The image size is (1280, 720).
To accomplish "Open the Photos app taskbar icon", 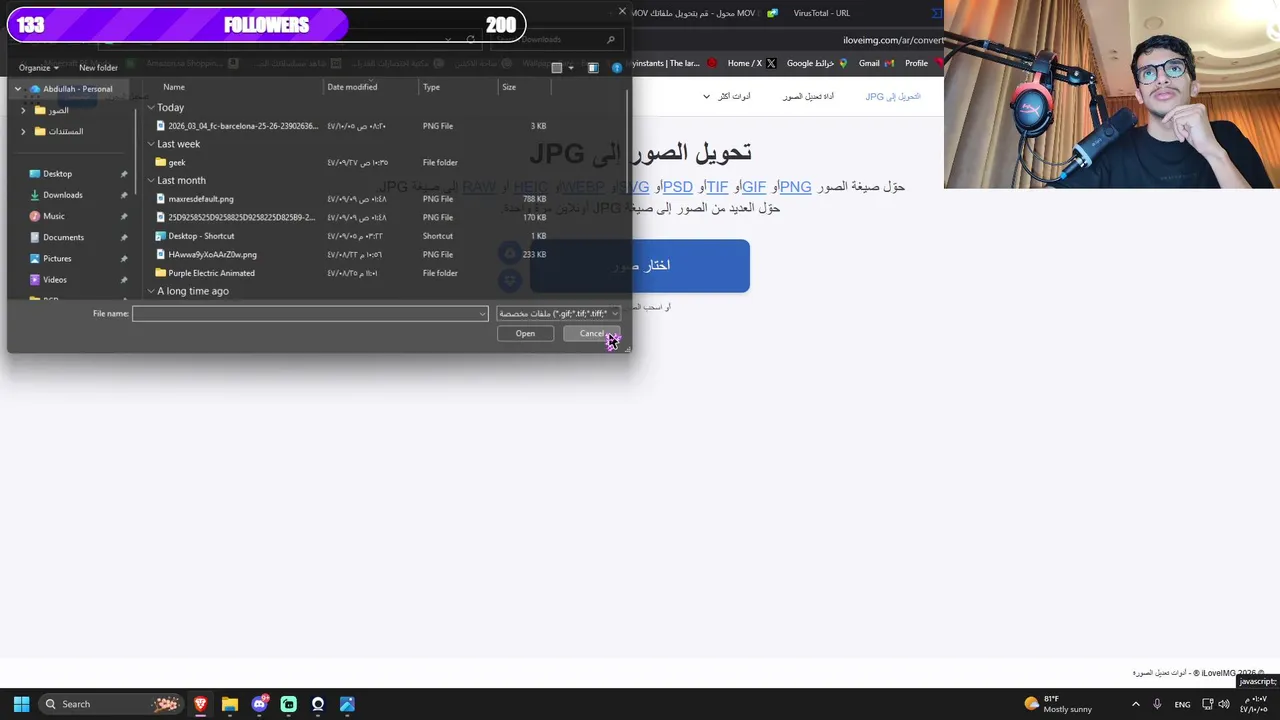I will pyautogui.click(x=347, y=704).
